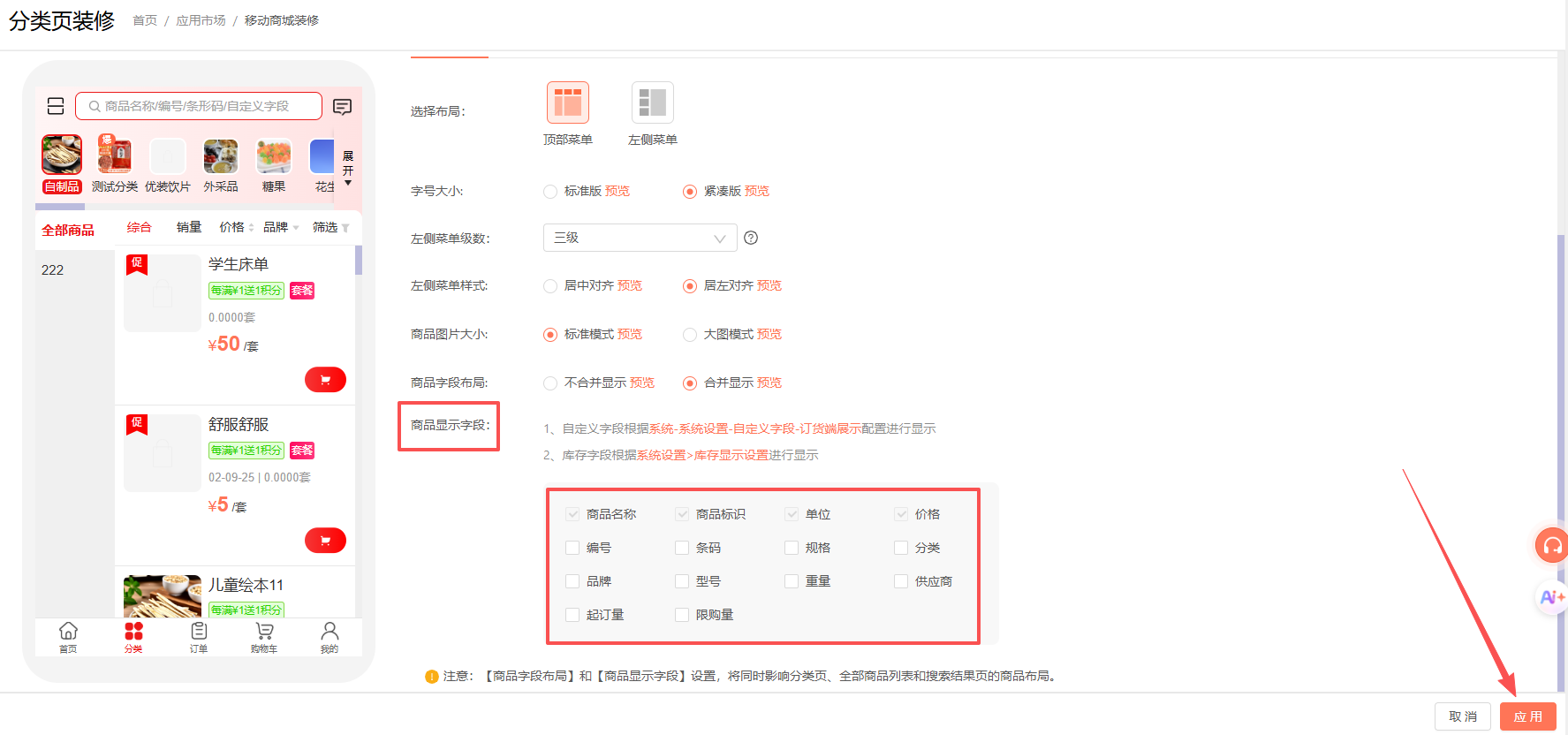Viewport: 1568px width, 735px height.
Task: Go to 应用市场 breadcrumb
Action: tap(201, 20)
